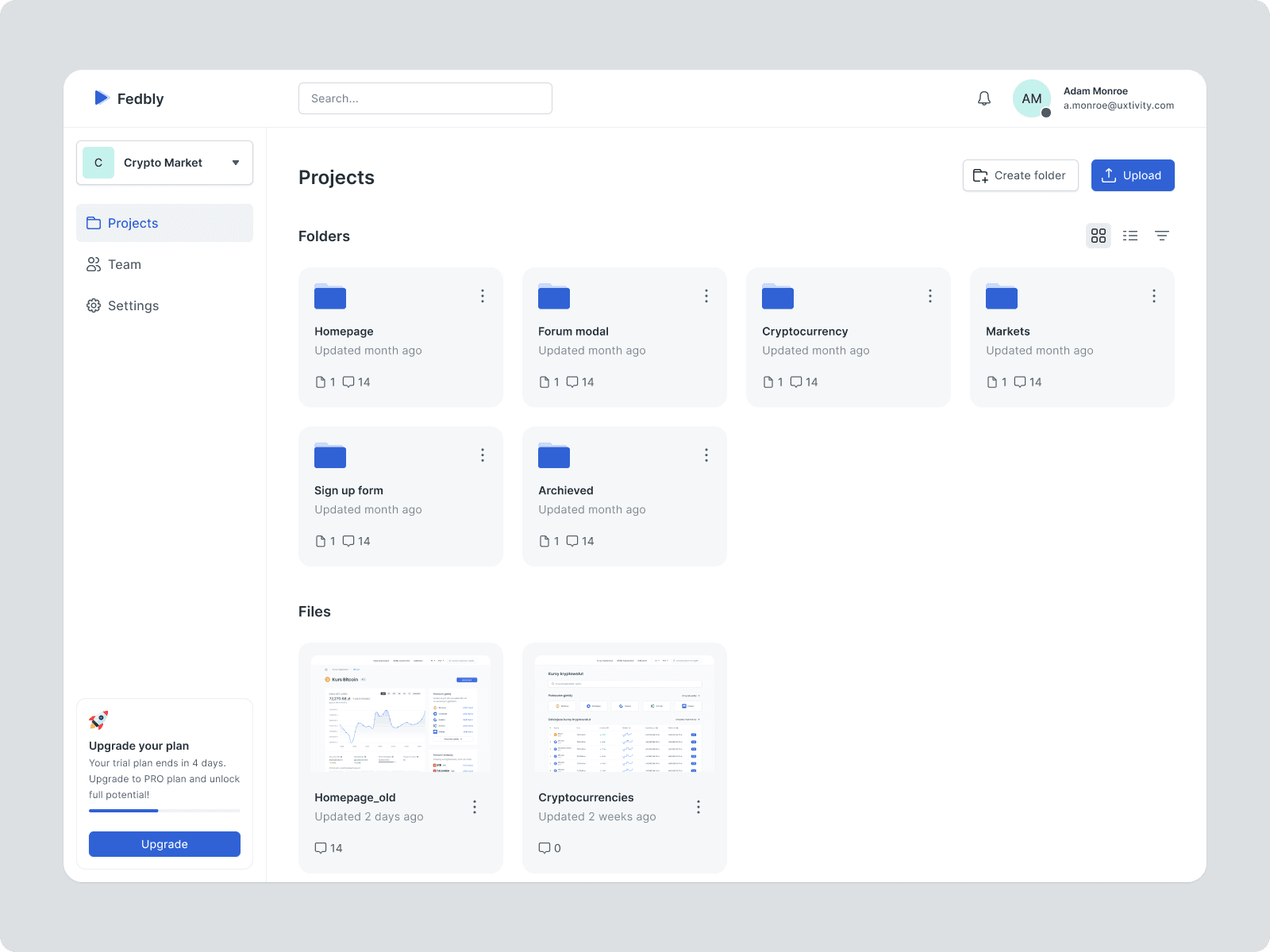This screenshot has width=1270, height=952.
Task: Click 'Updated 2 days ago' text
Action: pos(369,817)
